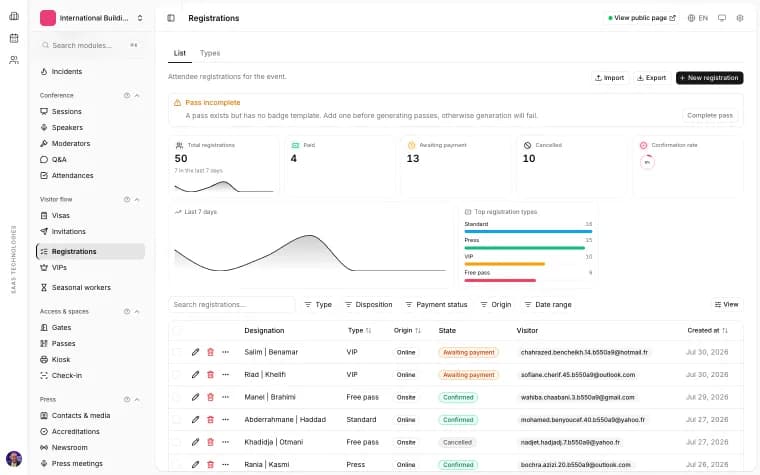Collapse the Conference section in the sidebar
Viewport: 760px width, 475px height.
137,95
